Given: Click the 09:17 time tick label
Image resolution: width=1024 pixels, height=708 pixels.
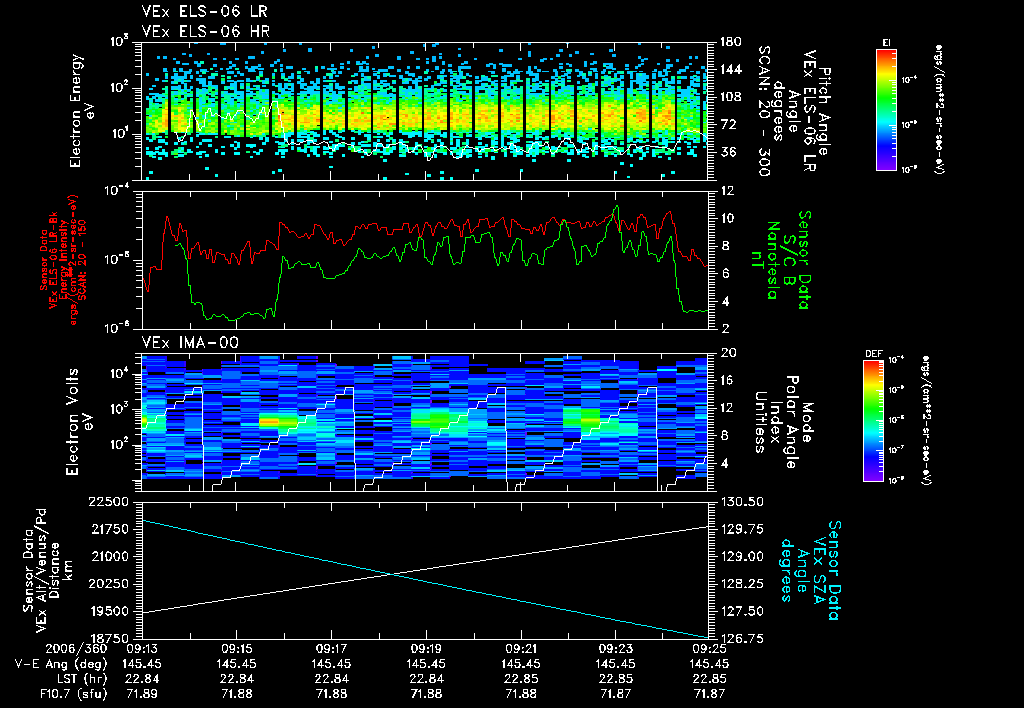Looking at the screenshot, I should (331, 649).
